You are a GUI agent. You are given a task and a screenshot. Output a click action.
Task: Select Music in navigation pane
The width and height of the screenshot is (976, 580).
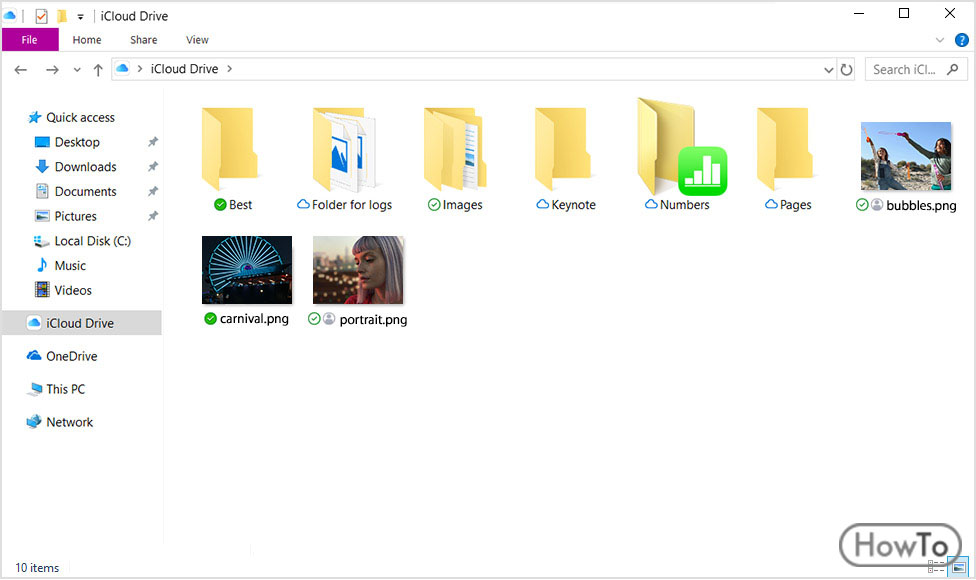click(70, 266)
